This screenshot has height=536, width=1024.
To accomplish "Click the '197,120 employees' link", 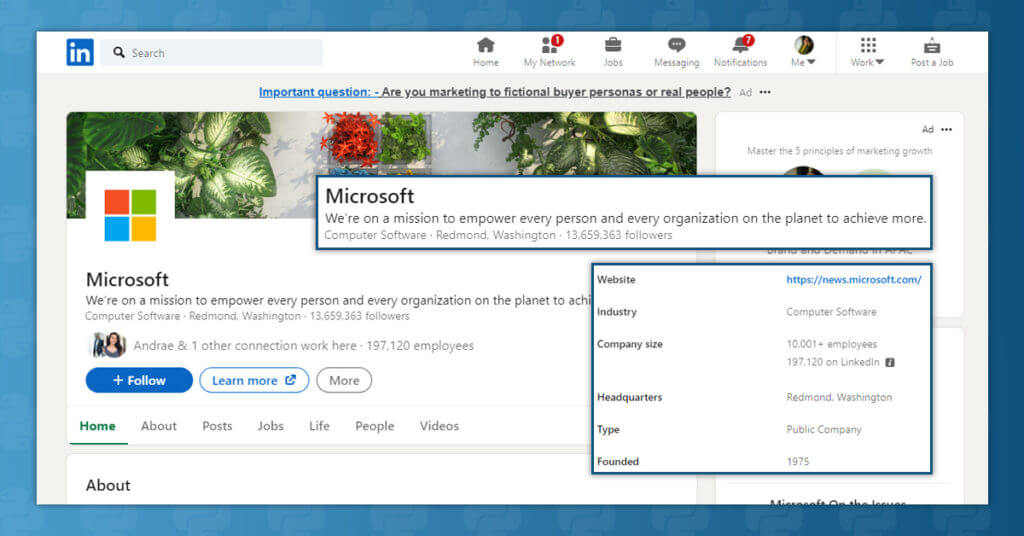I will 420,345.
